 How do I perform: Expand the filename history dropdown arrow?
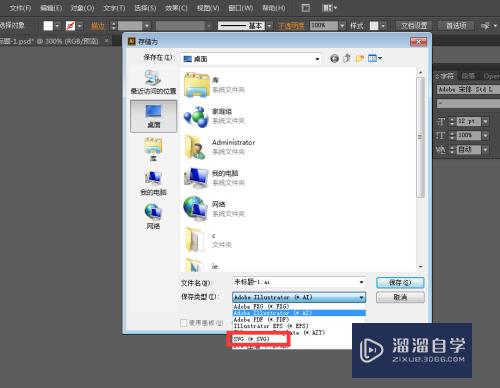361,282
